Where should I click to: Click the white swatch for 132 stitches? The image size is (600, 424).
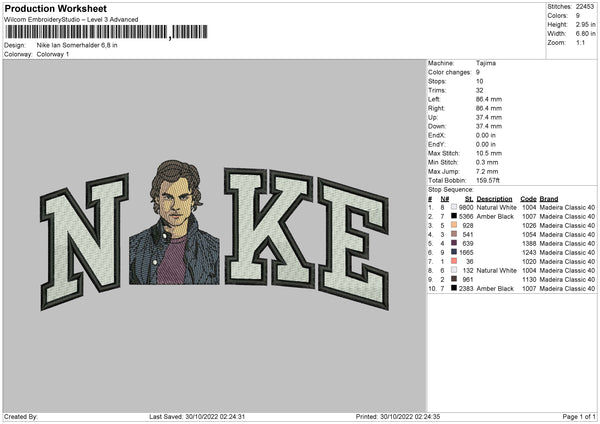[x=454, y=270]
